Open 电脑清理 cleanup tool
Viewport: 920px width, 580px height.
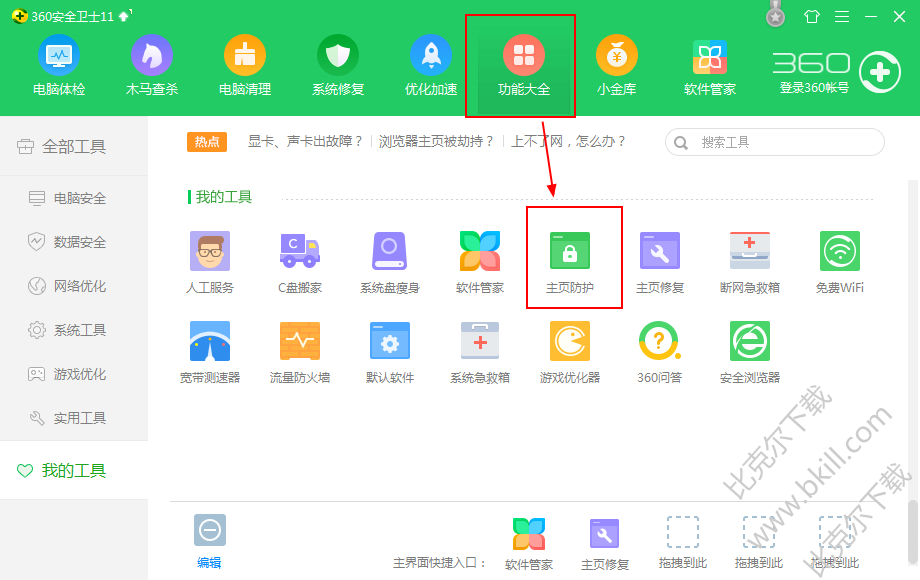point(245,66)
